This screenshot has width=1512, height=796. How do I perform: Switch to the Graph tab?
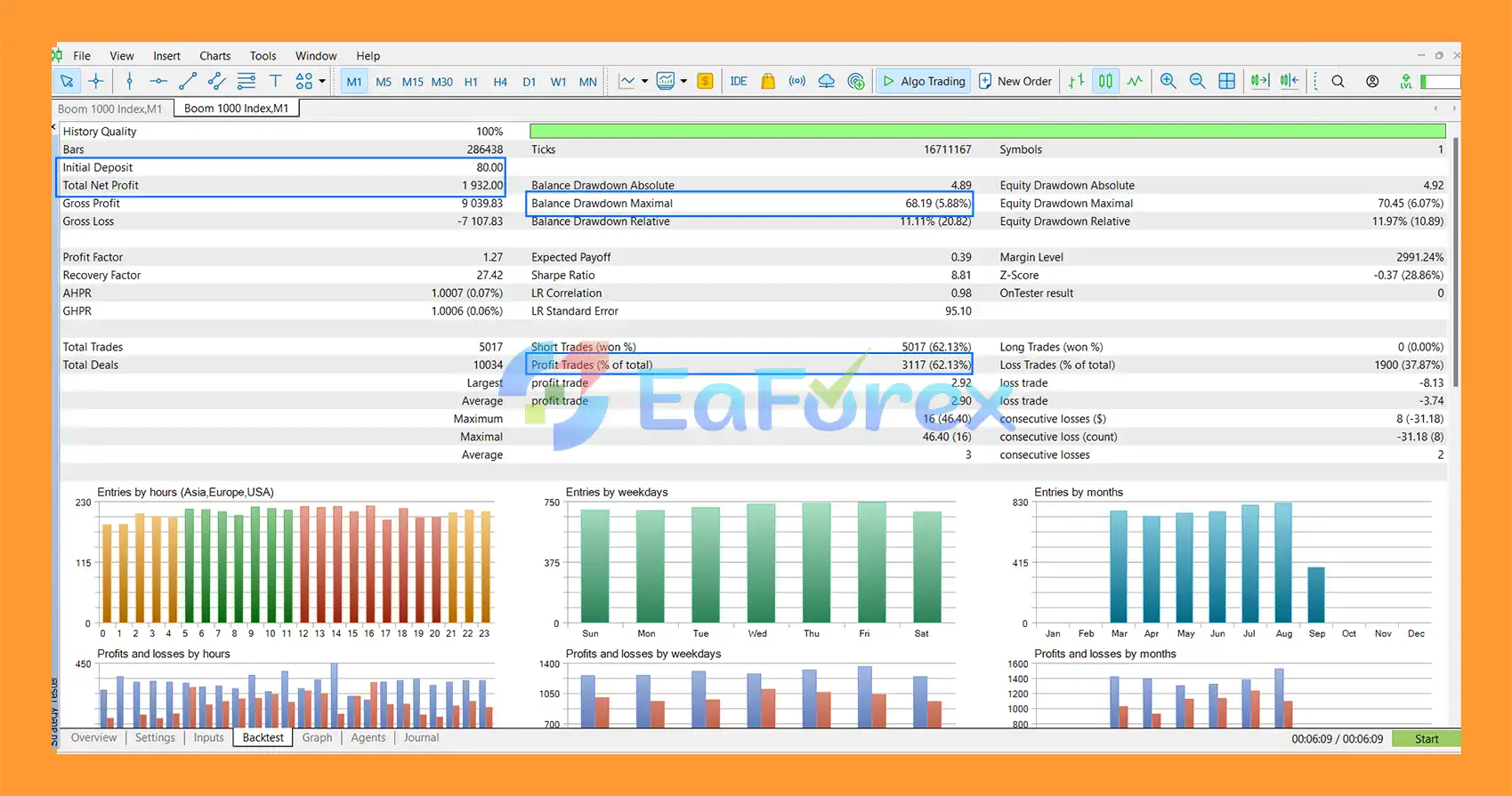[317, 737]
